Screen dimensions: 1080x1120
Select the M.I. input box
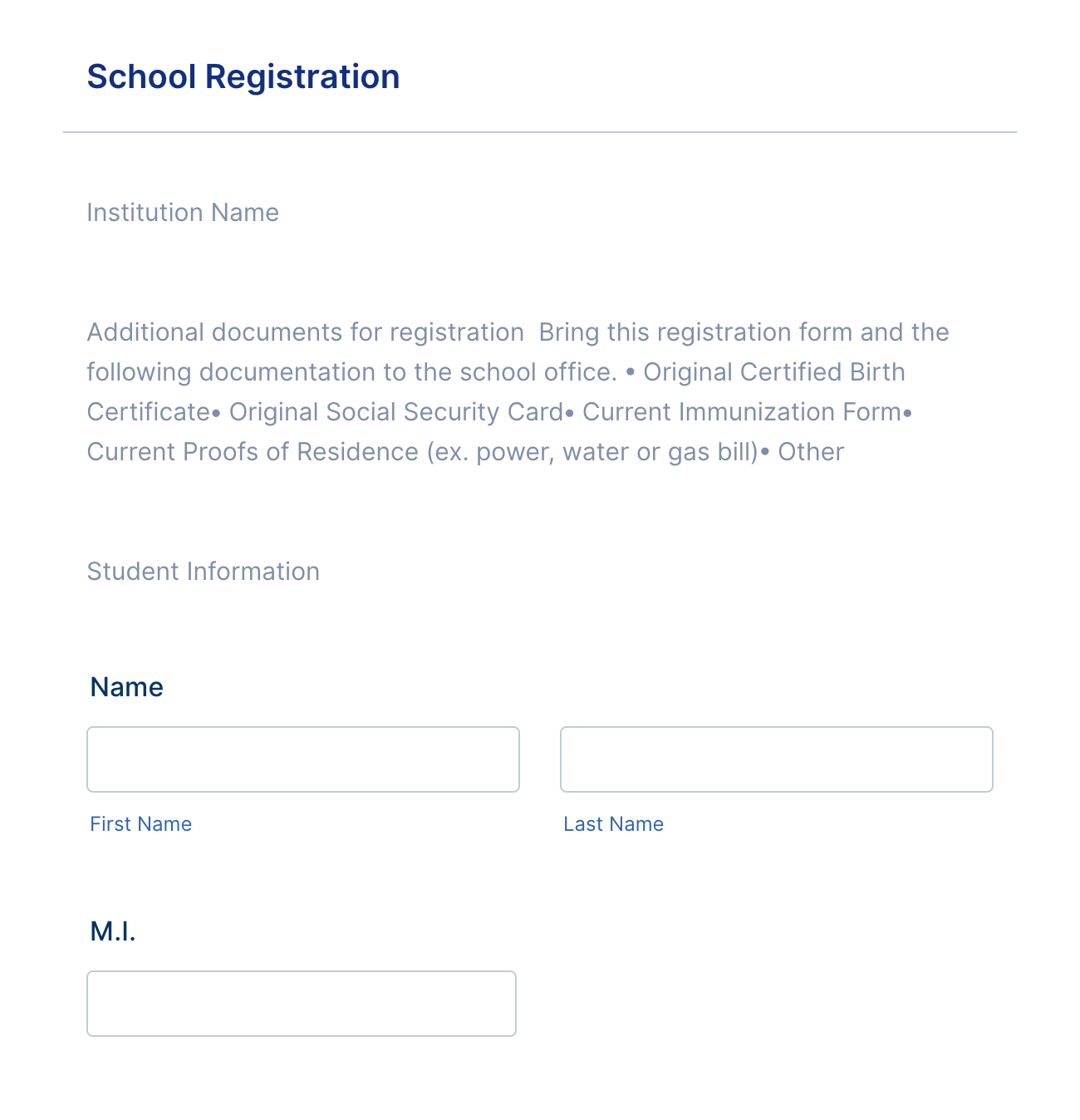(x=301, y=1004)
